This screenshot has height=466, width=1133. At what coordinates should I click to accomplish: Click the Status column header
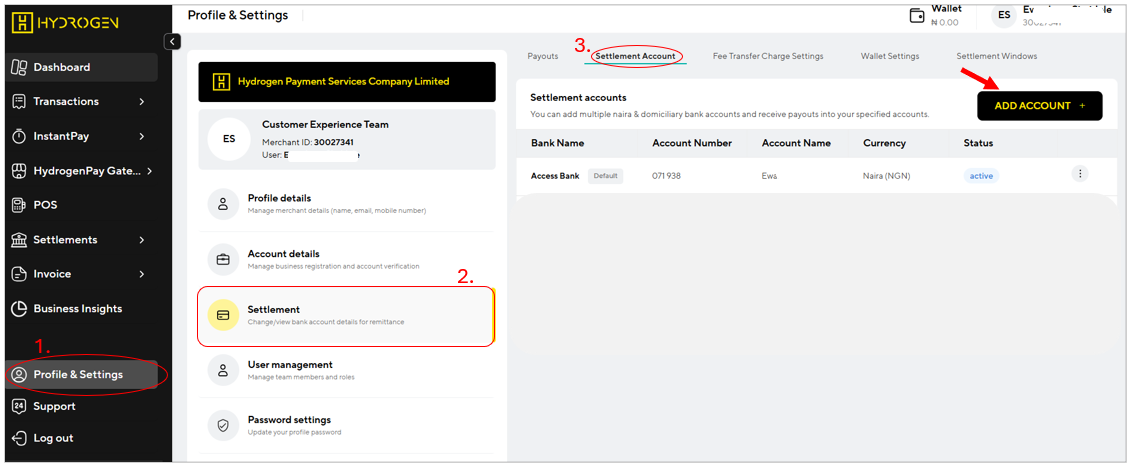tap(978, 143)
